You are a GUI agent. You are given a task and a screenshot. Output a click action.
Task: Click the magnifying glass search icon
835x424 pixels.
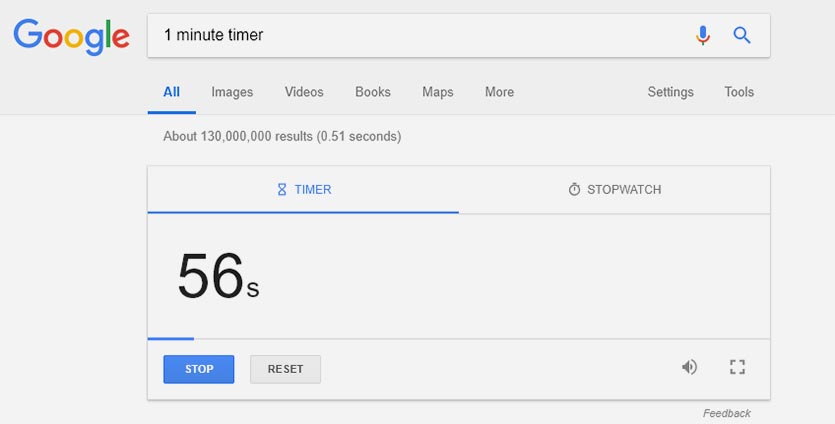pyautogui.click(x=742, y=35)
